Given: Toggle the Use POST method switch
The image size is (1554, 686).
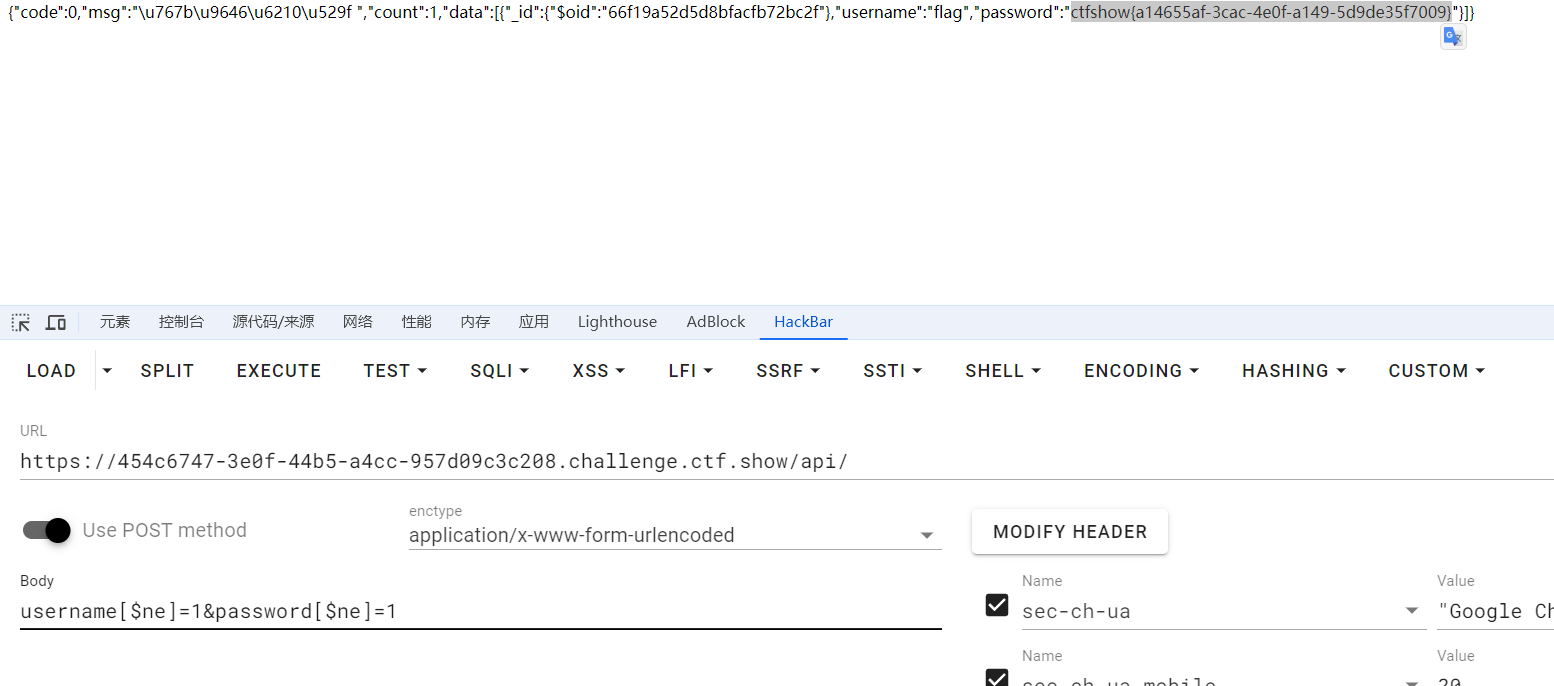Looking at the screenshot, I should coord(47,530).
